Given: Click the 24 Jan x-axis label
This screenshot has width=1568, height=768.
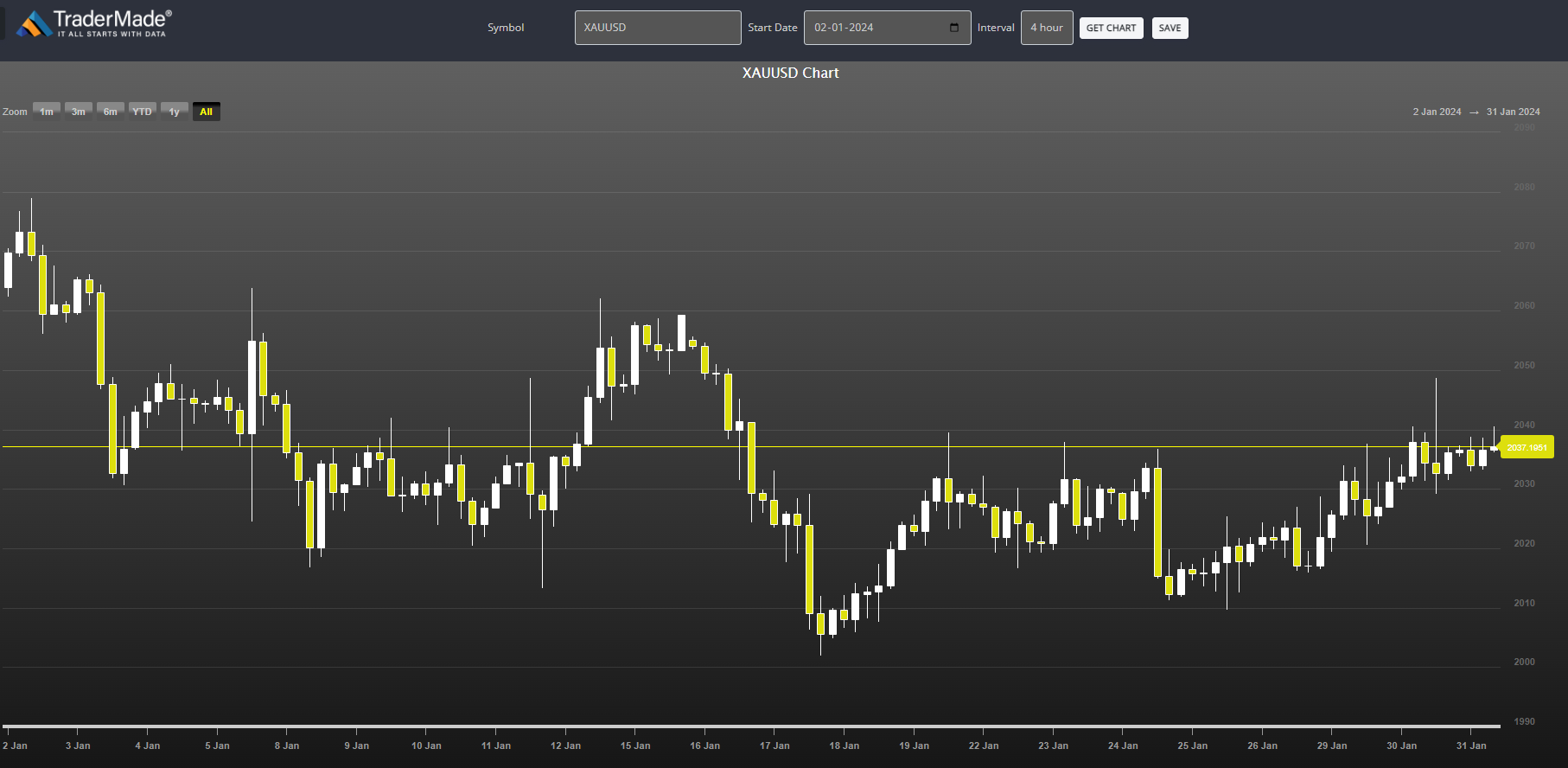Looking at the screenshot, I should click(1124, 746).
